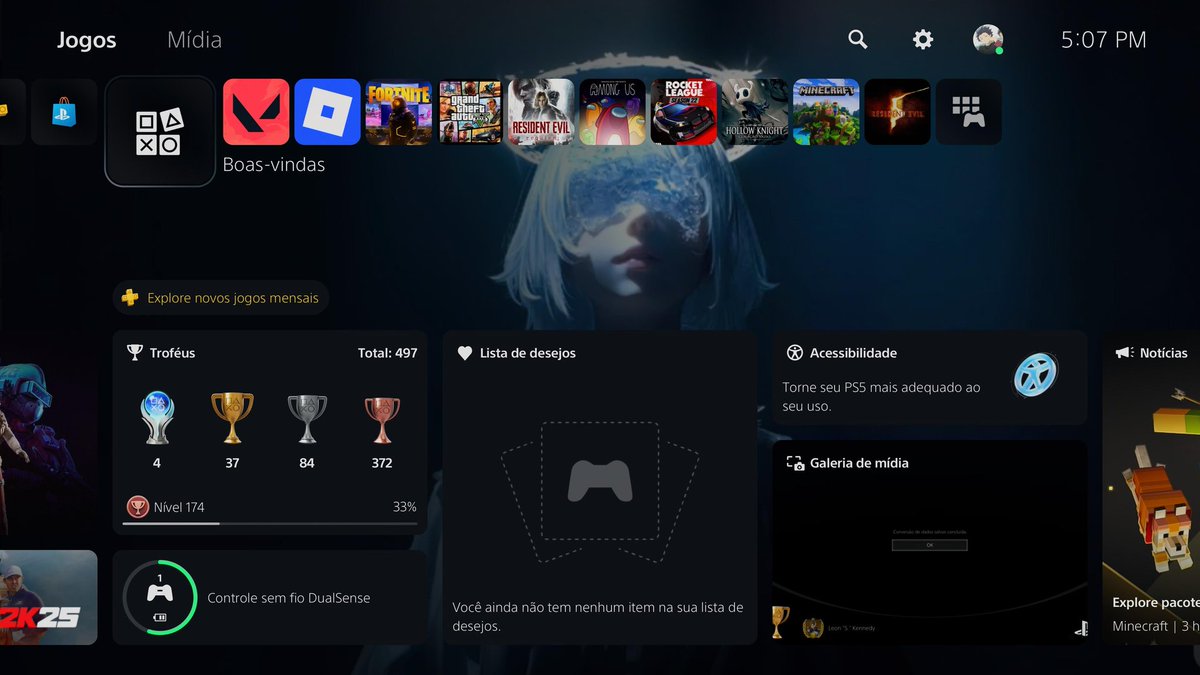
Task: Open the Lista de desejos card
Action: tap(600, 488)
